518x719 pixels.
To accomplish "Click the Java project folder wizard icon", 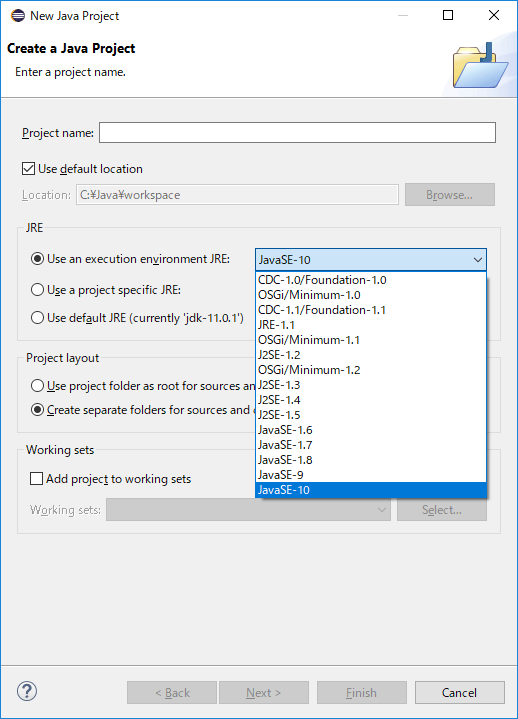I will 480,66.
